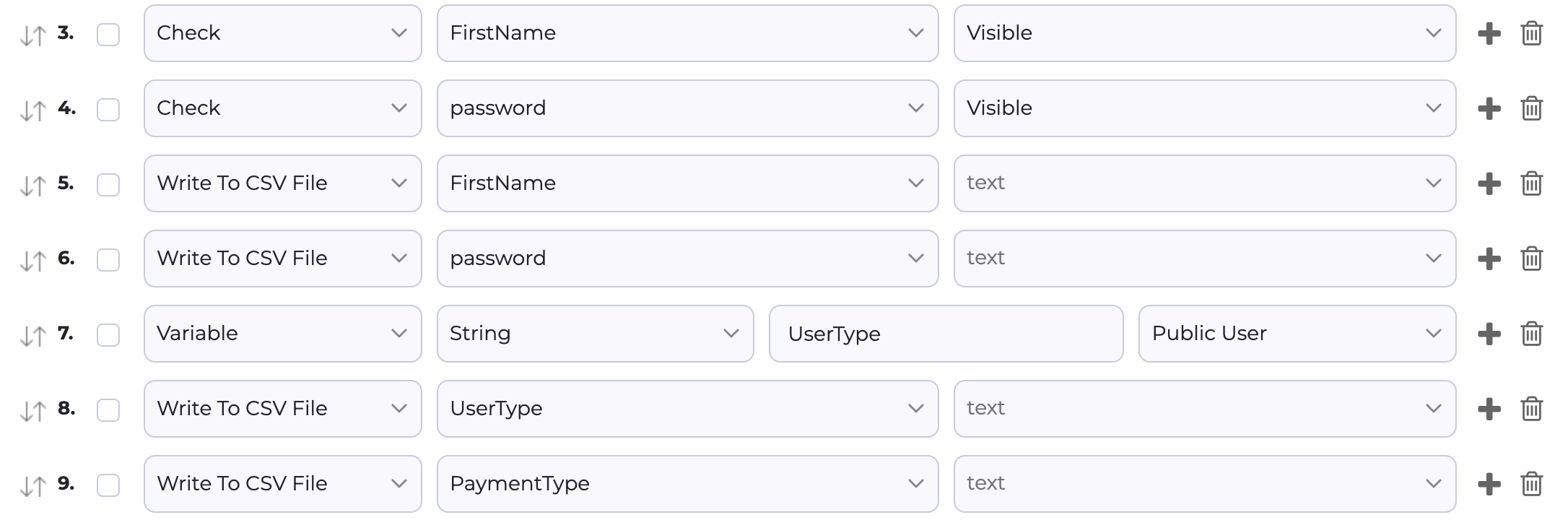
Task: Open the text dropdown on step 5
Action: tap(1204, 183)
